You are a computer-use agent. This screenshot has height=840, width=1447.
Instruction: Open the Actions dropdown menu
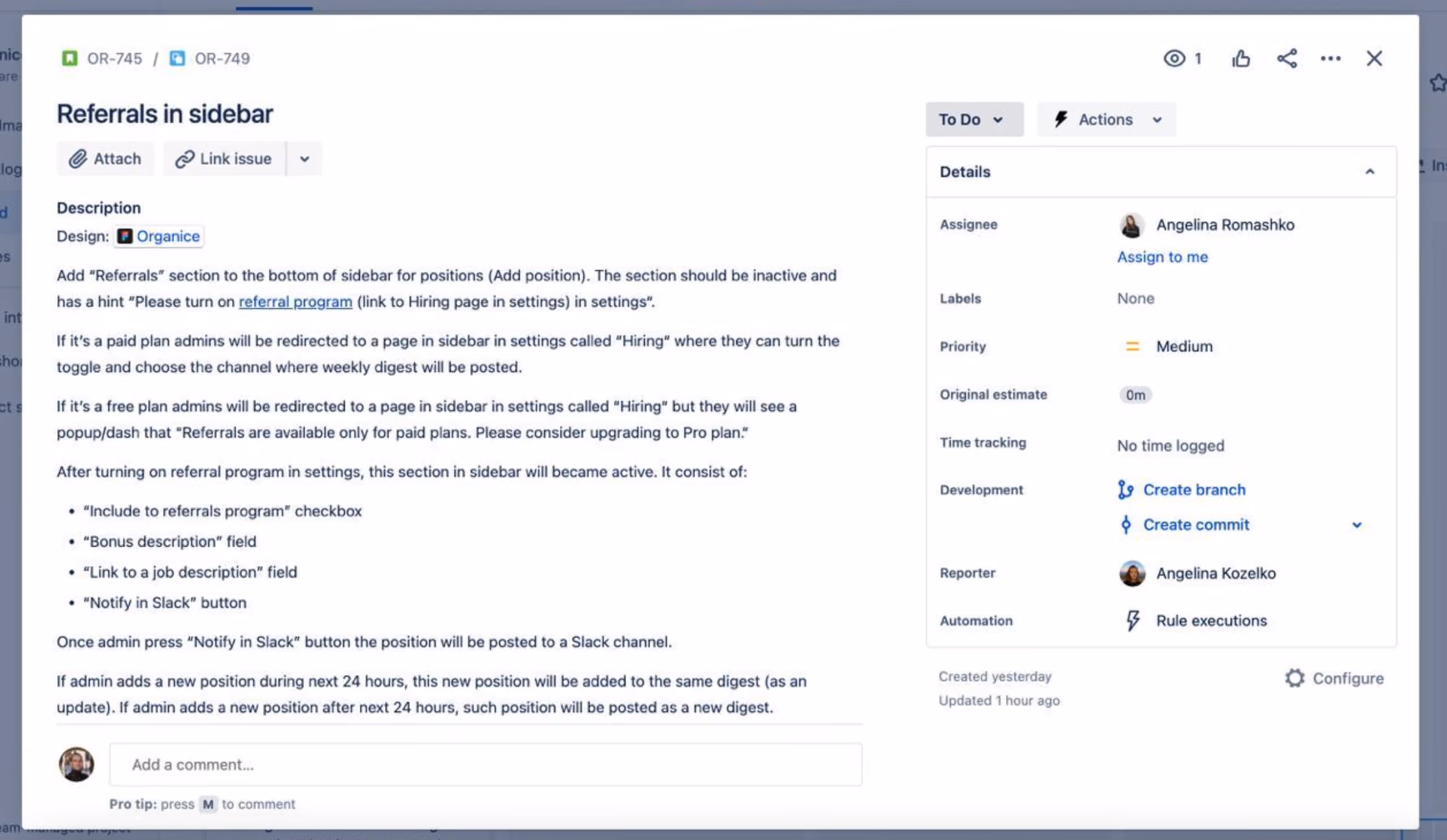point(1106,119)
